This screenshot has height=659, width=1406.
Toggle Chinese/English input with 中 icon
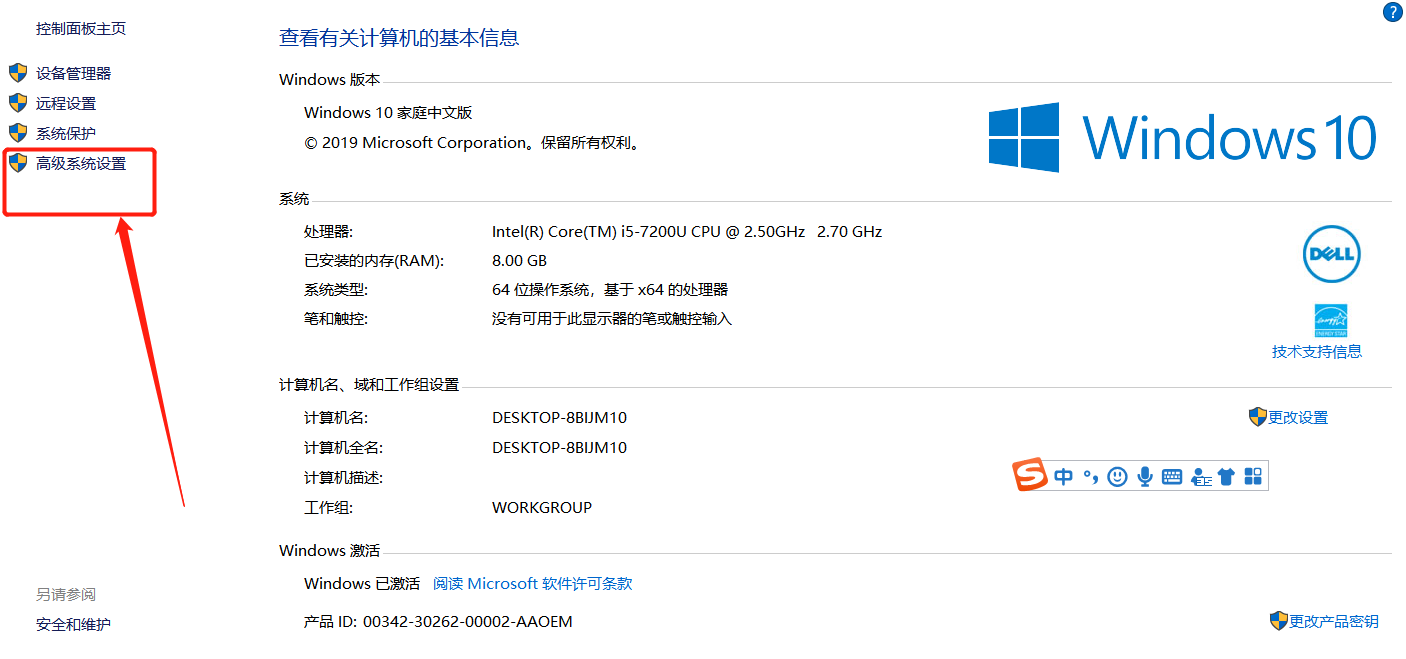click(x=1063, y=476)
